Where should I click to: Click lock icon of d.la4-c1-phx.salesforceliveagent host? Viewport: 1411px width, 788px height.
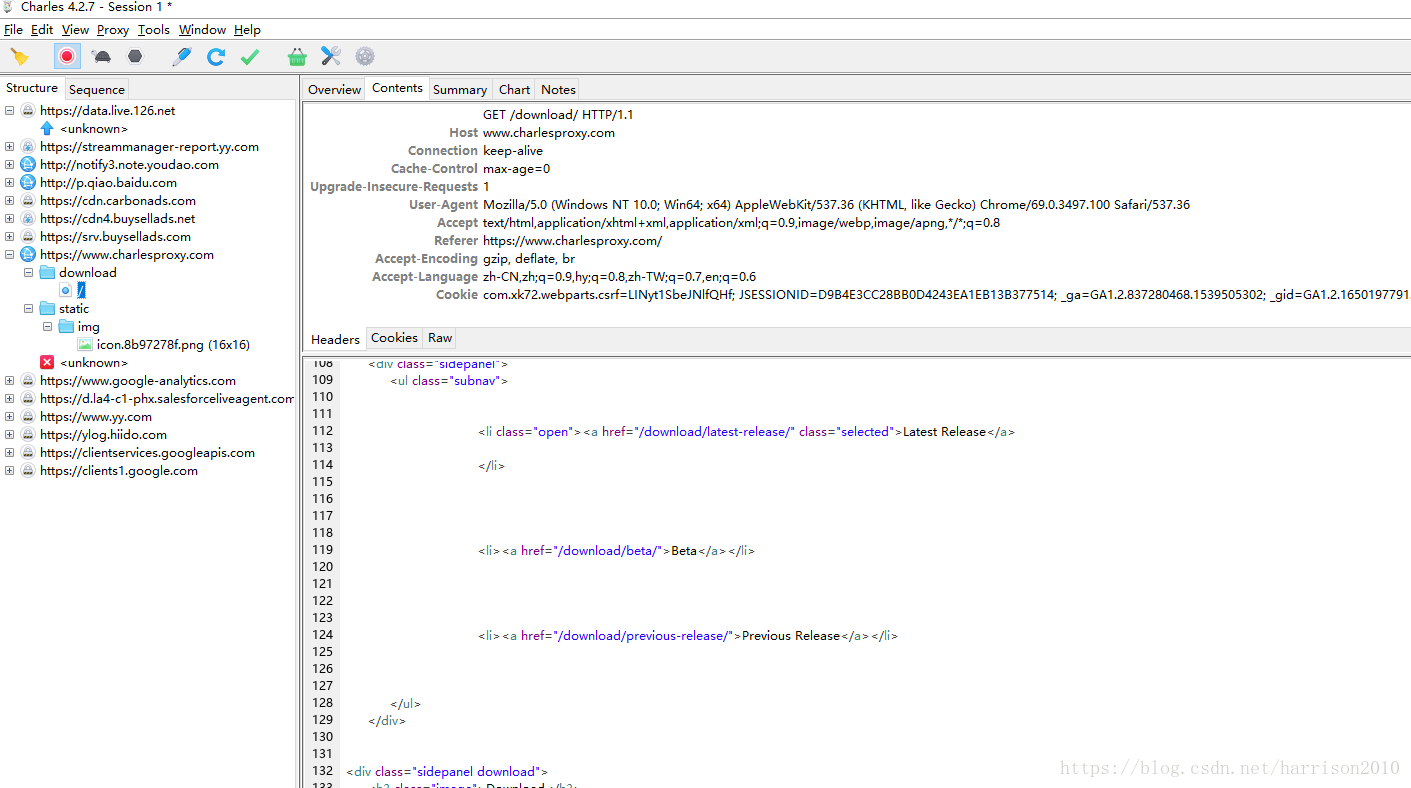point(28,399)
